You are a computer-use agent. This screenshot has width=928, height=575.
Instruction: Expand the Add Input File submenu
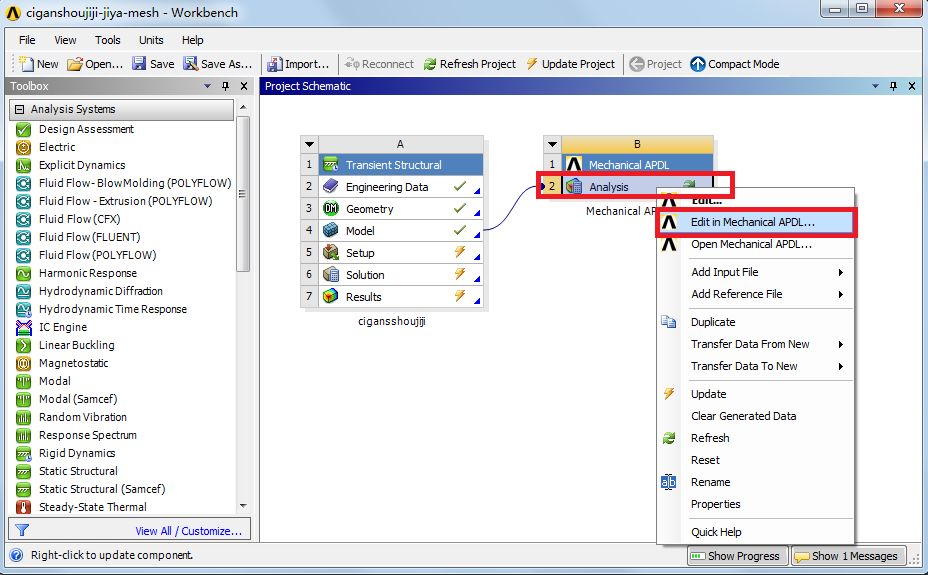pos(756,272)
